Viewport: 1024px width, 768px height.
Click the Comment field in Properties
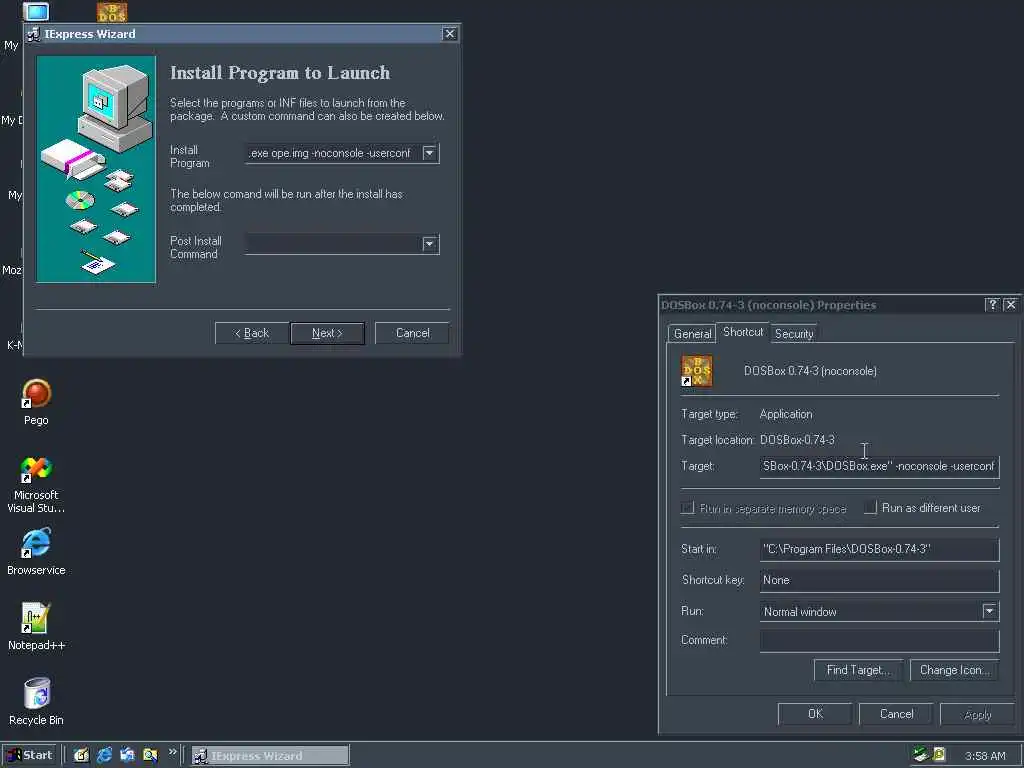point(879,641)
